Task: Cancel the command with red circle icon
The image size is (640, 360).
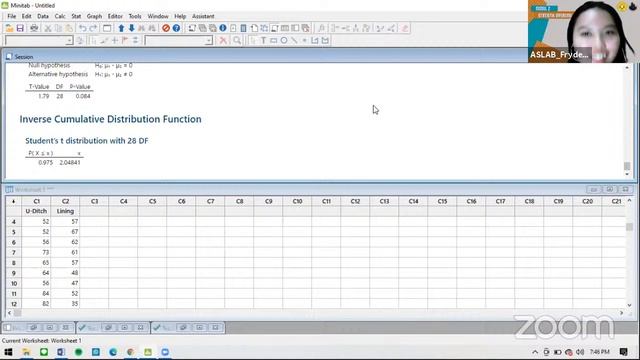Action: point(166,28)
